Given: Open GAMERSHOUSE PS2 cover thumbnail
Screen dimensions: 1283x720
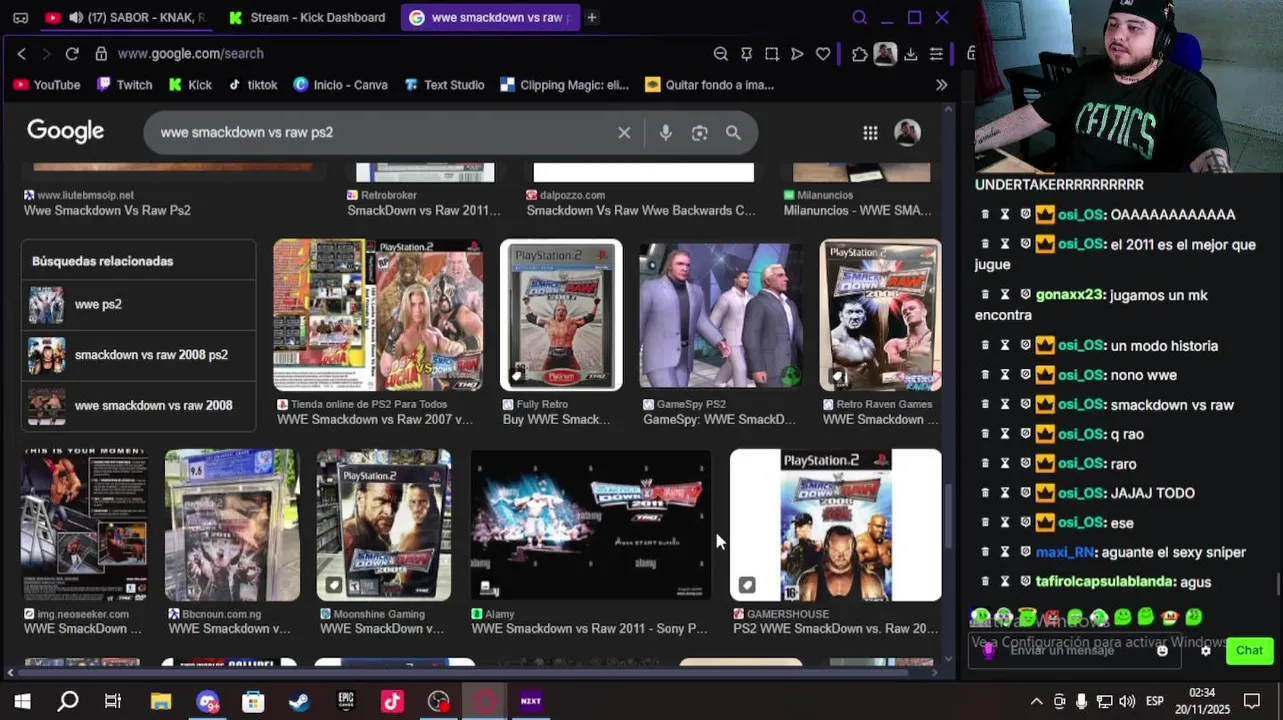Looking at the screenshot, I should coord(836,525).
